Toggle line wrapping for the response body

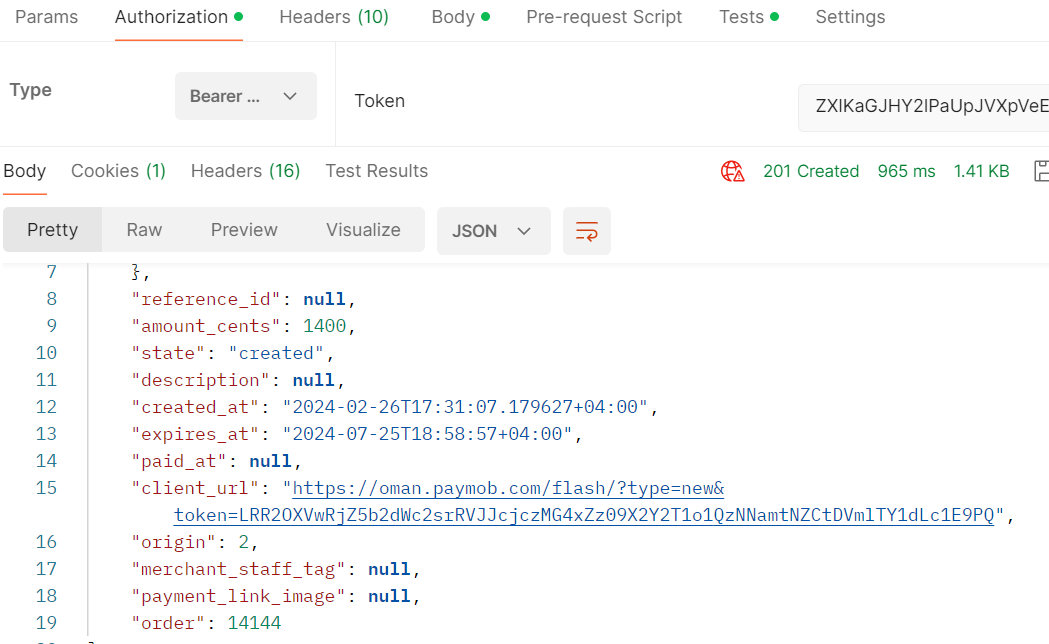pos(587,230)
